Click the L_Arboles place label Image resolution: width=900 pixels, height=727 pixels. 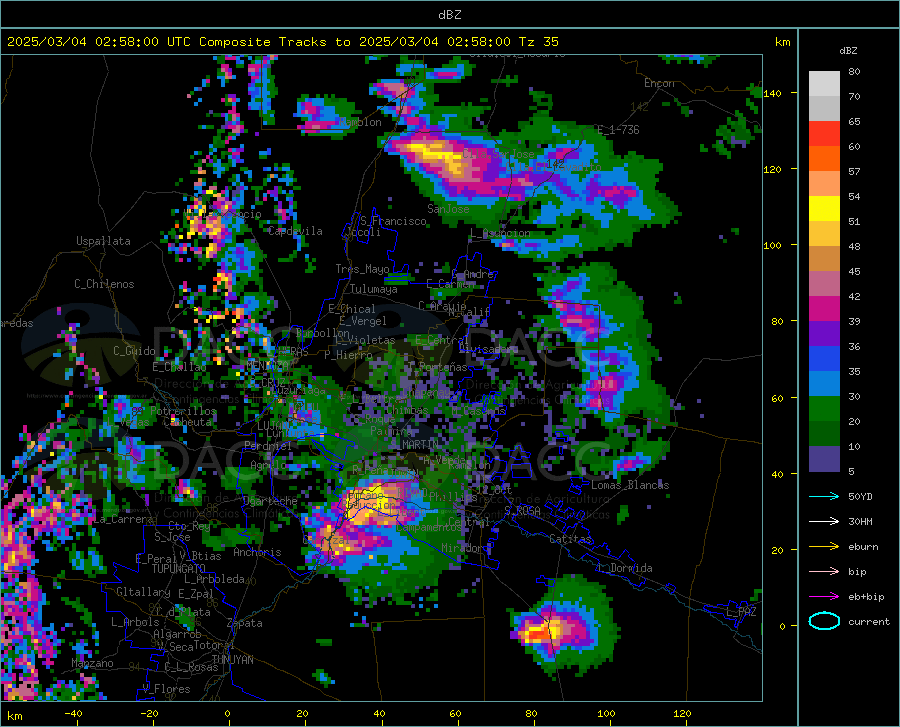pos(135,622)
